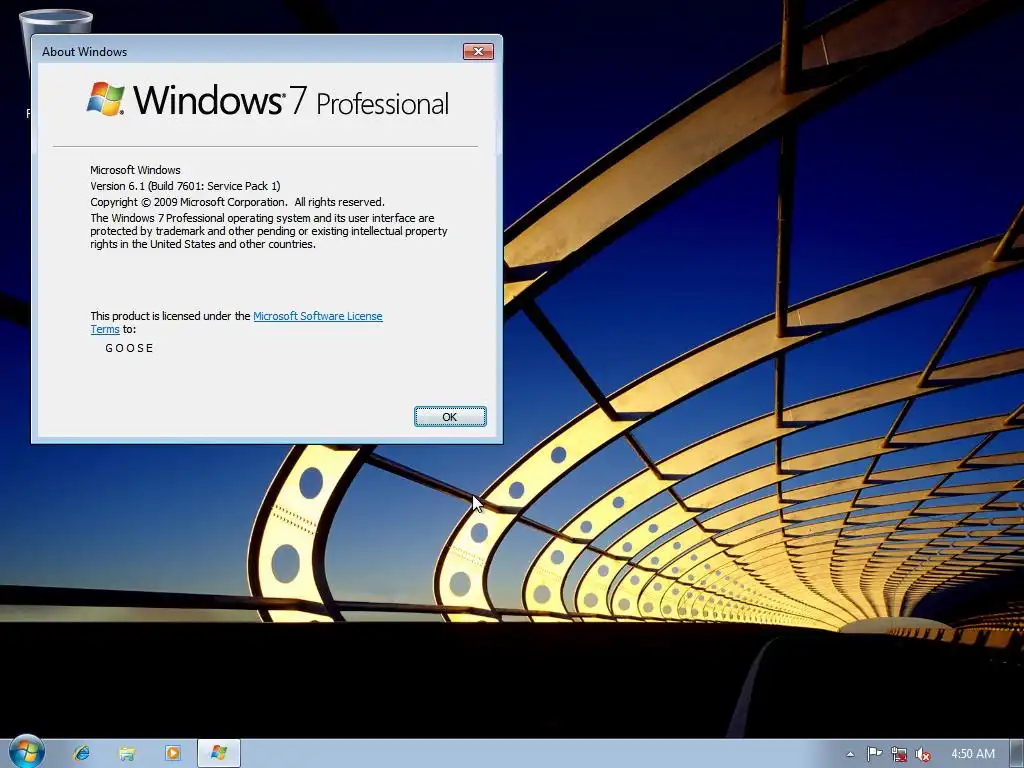Open the network status tray icon
Viewport: 1024px width, 768px height.
point(899,754)
